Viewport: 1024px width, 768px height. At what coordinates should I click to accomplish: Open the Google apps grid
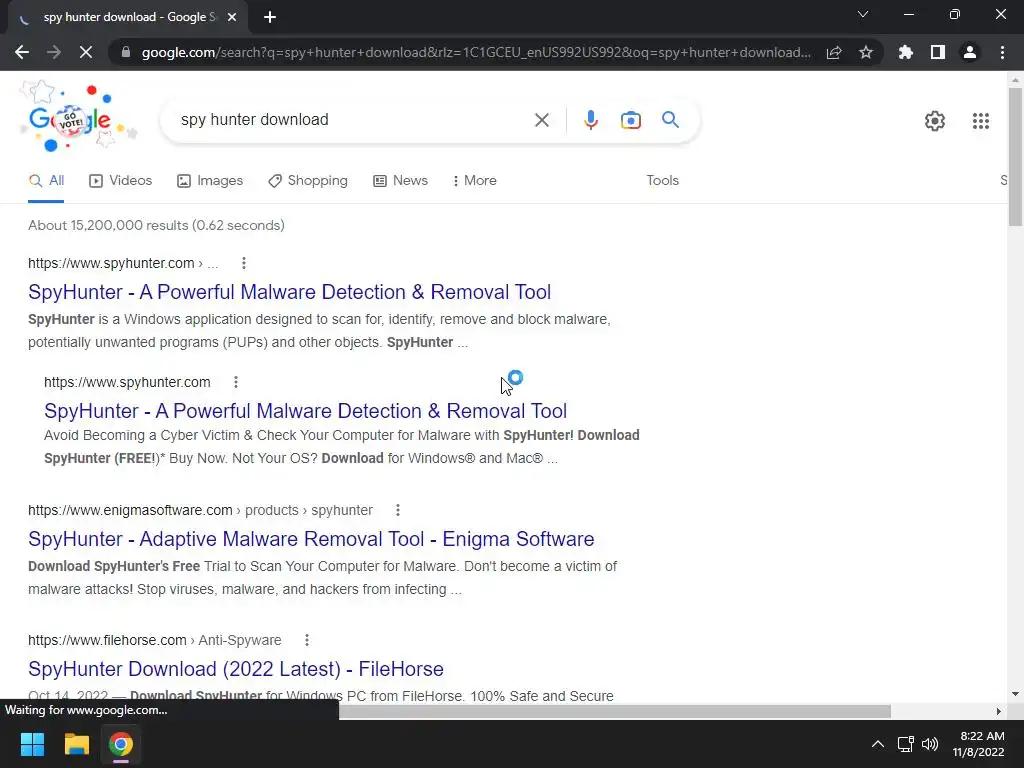980,121
